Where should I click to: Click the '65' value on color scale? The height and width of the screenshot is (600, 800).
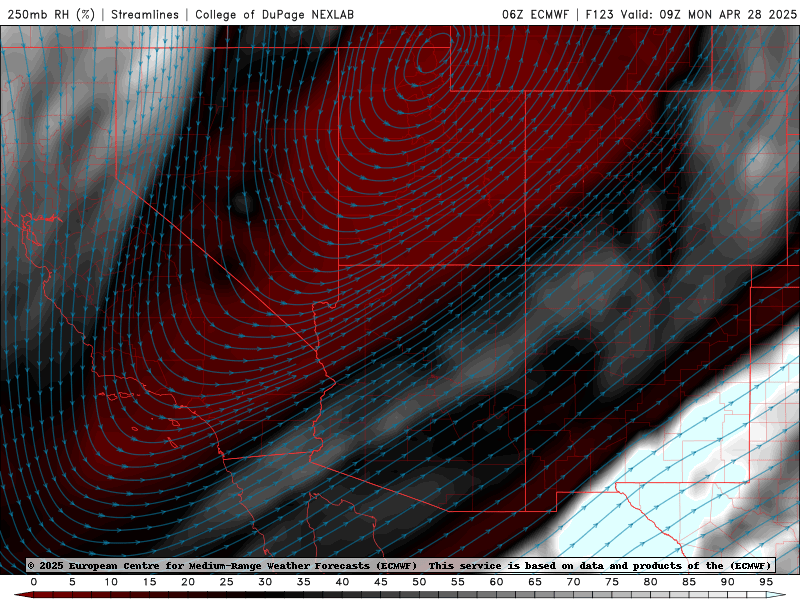pos(535,582)
